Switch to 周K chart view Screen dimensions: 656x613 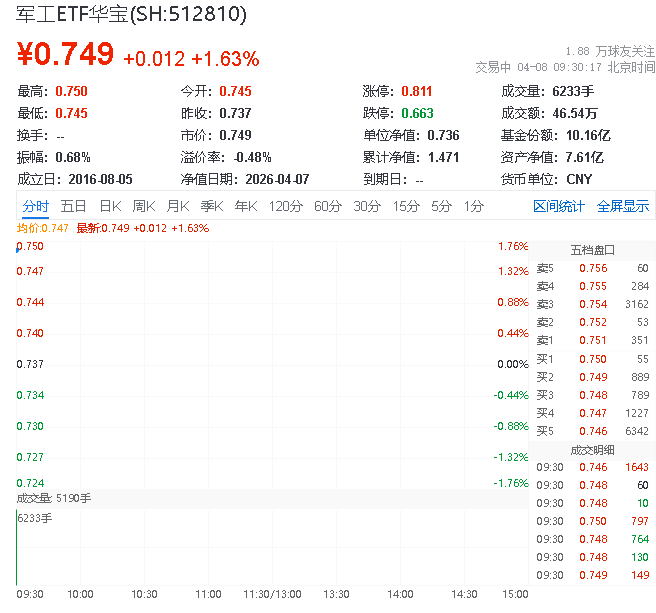(x=144, y=206)
